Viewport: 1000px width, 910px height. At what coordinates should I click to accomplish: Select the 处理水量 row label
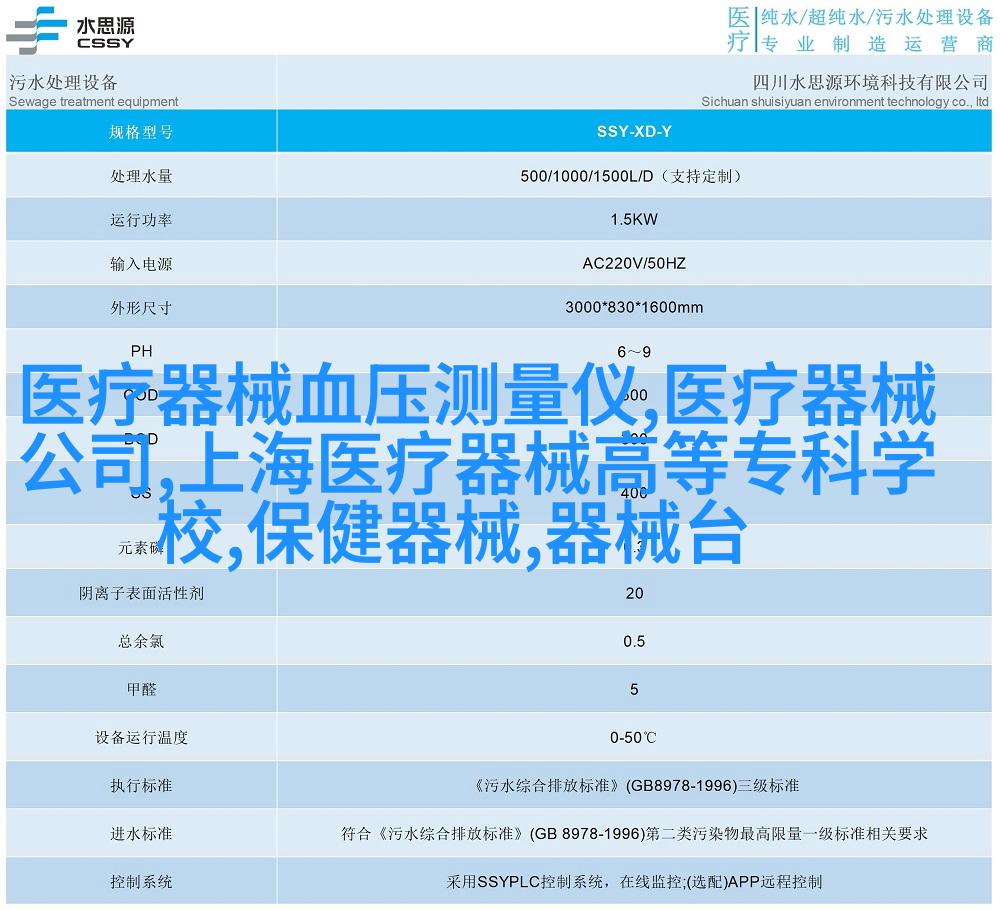pos(141,176)
